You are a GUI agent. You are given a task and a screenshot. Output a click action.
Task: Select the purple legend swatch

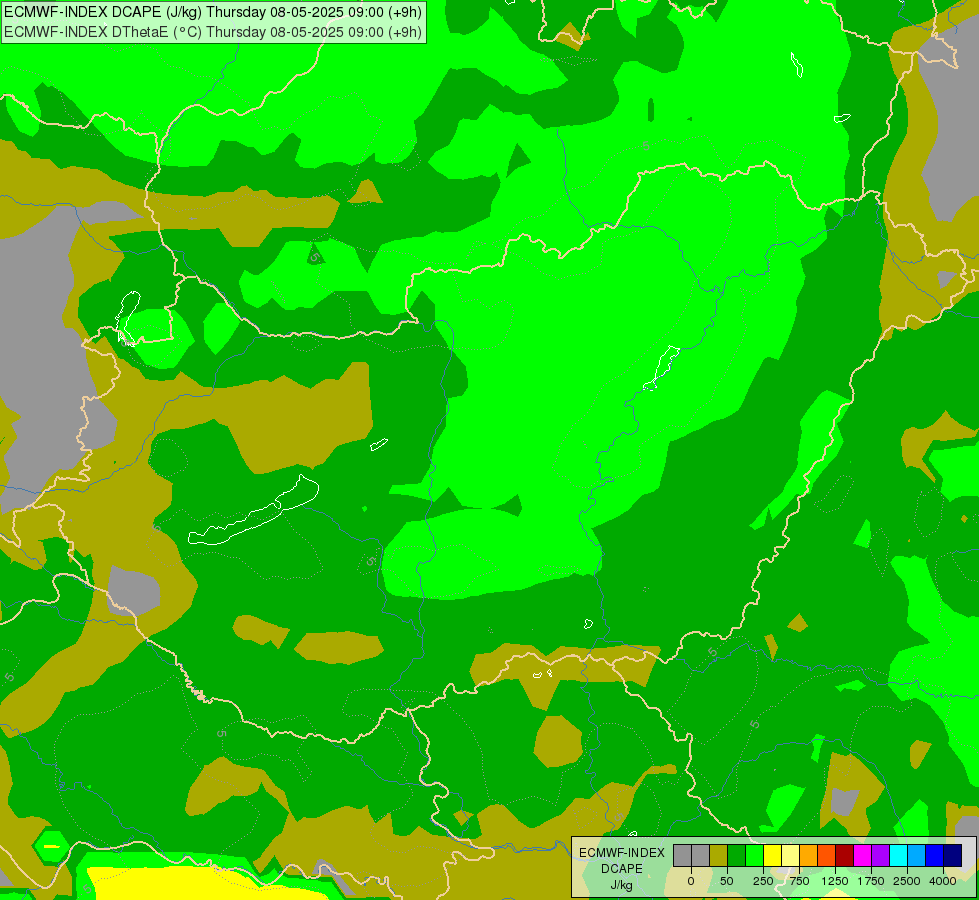coord(880,855)
